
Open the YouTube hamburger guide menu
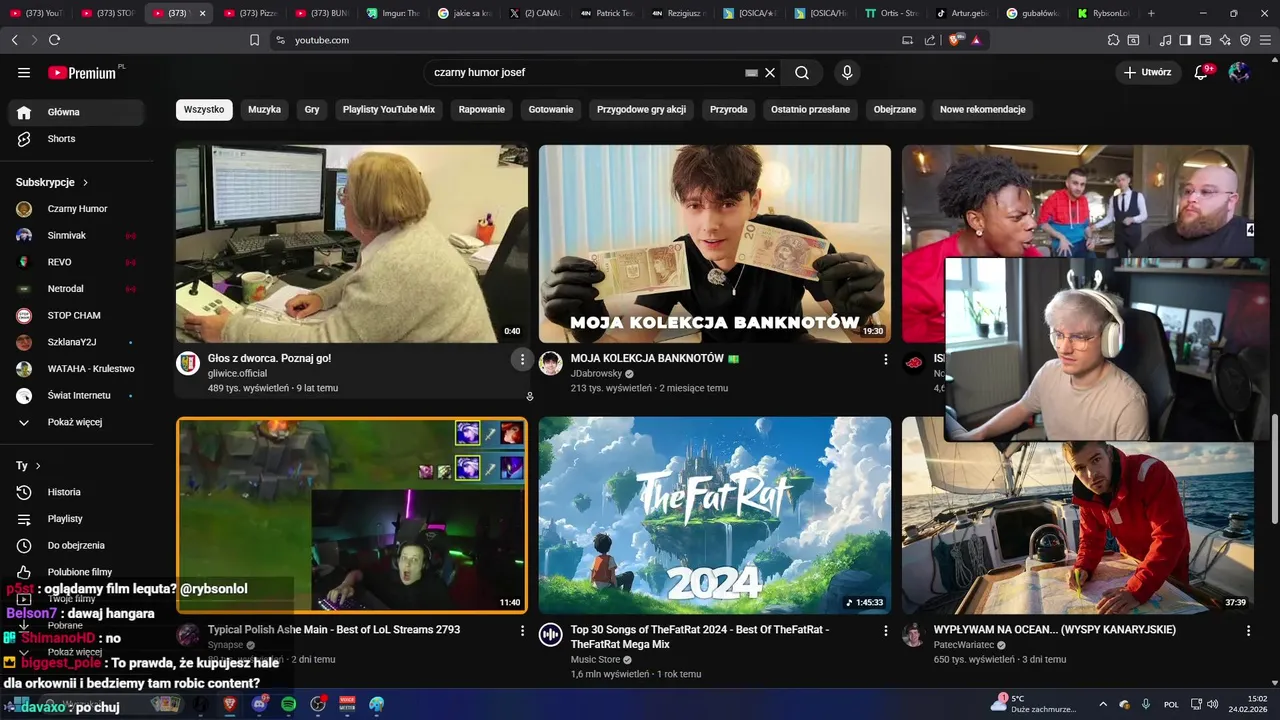[x=24, y=73]
